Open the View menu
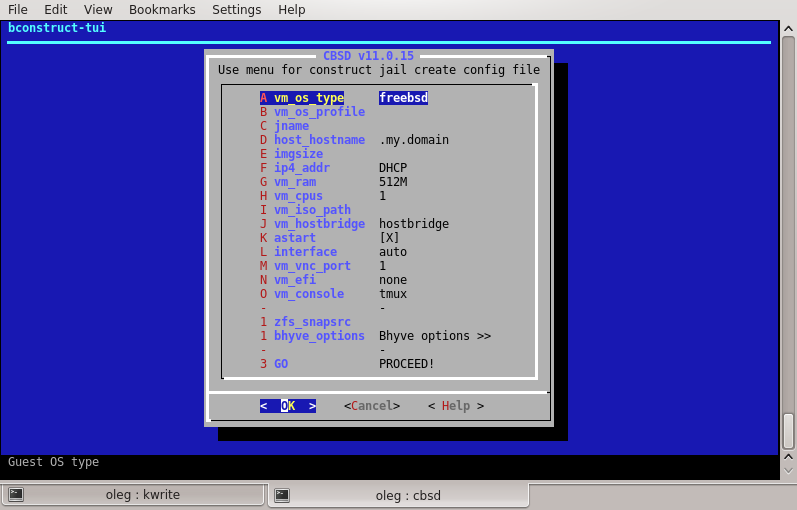This screenshot has height=510, width=797. click(x=98, y=10)
